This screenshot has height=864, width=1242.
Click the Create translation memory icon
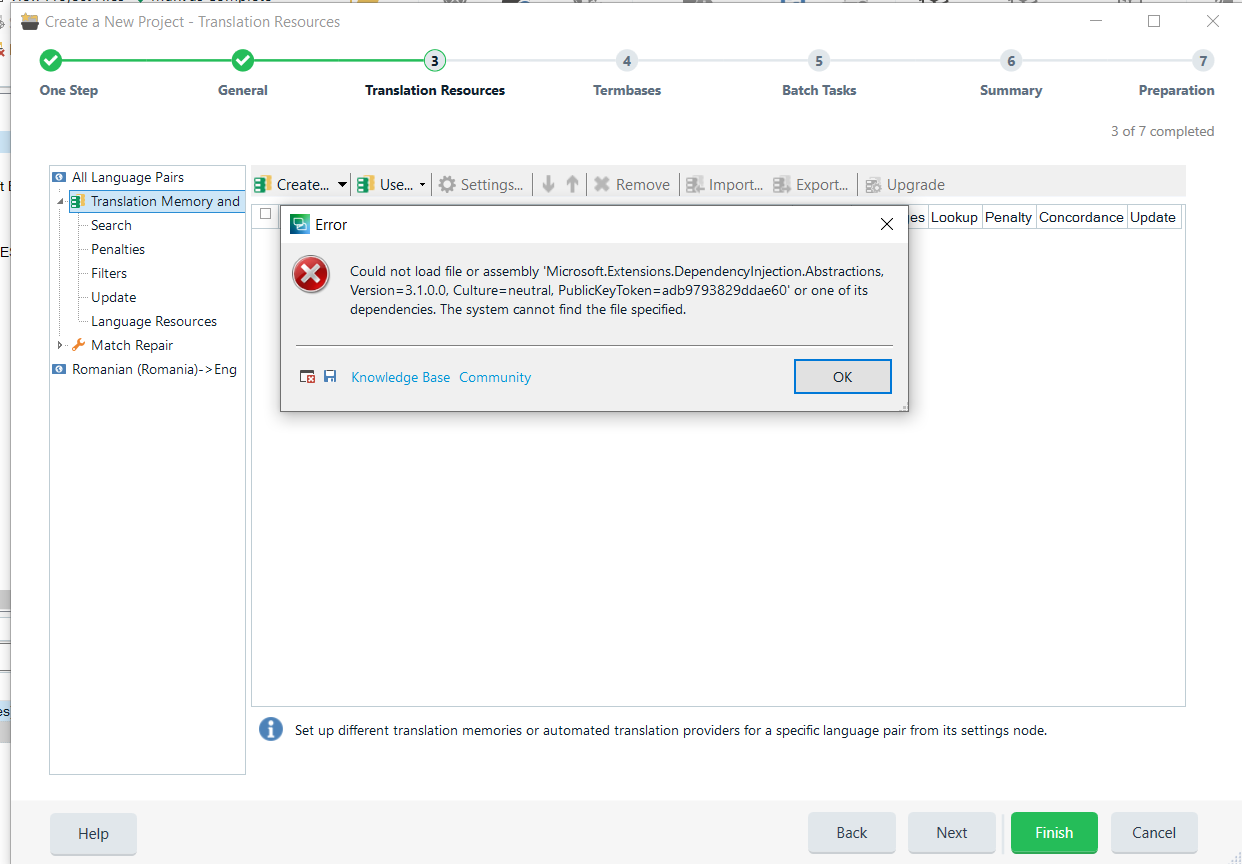click(263, 184)
